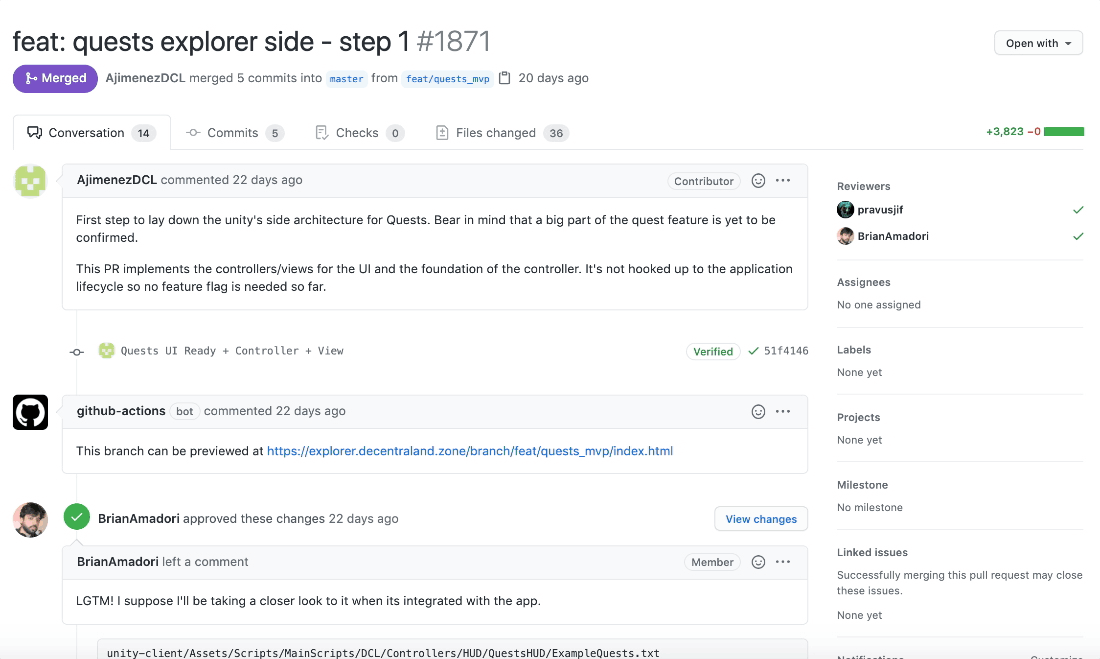Click the Verified commit badge
Image resolution: width=1100 pixels, height=659 pixels.
point(713,351)
